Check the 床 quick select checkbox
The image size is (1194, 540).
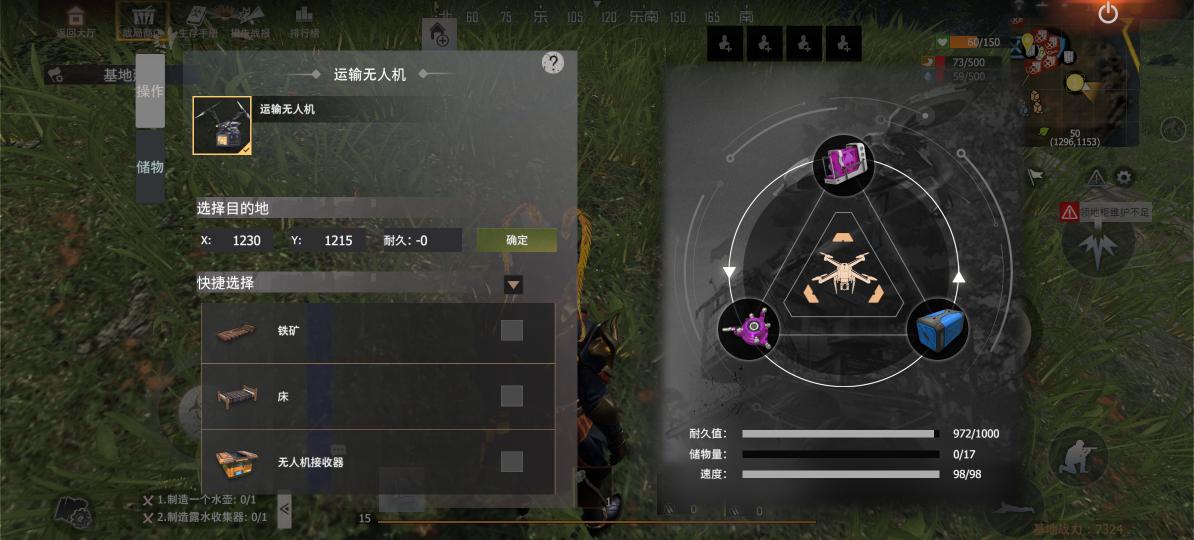(x=512, y=396)
